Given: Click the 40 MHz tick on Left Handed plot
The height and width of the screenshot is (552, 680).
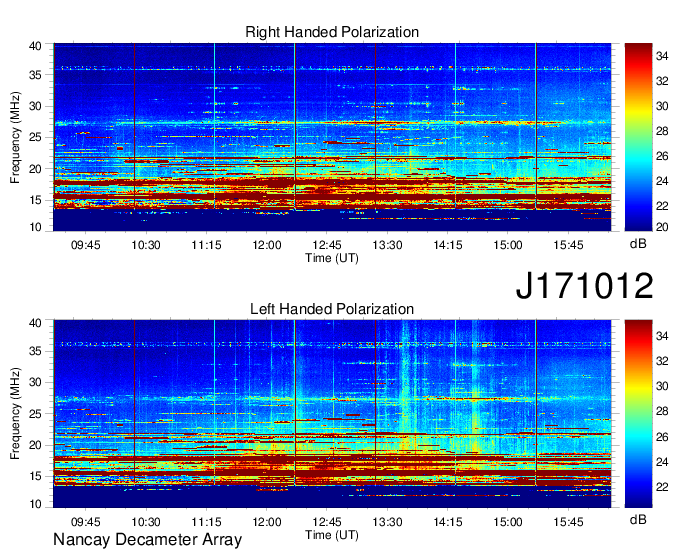Looking at the screenshot, I should tap(36, 323).
